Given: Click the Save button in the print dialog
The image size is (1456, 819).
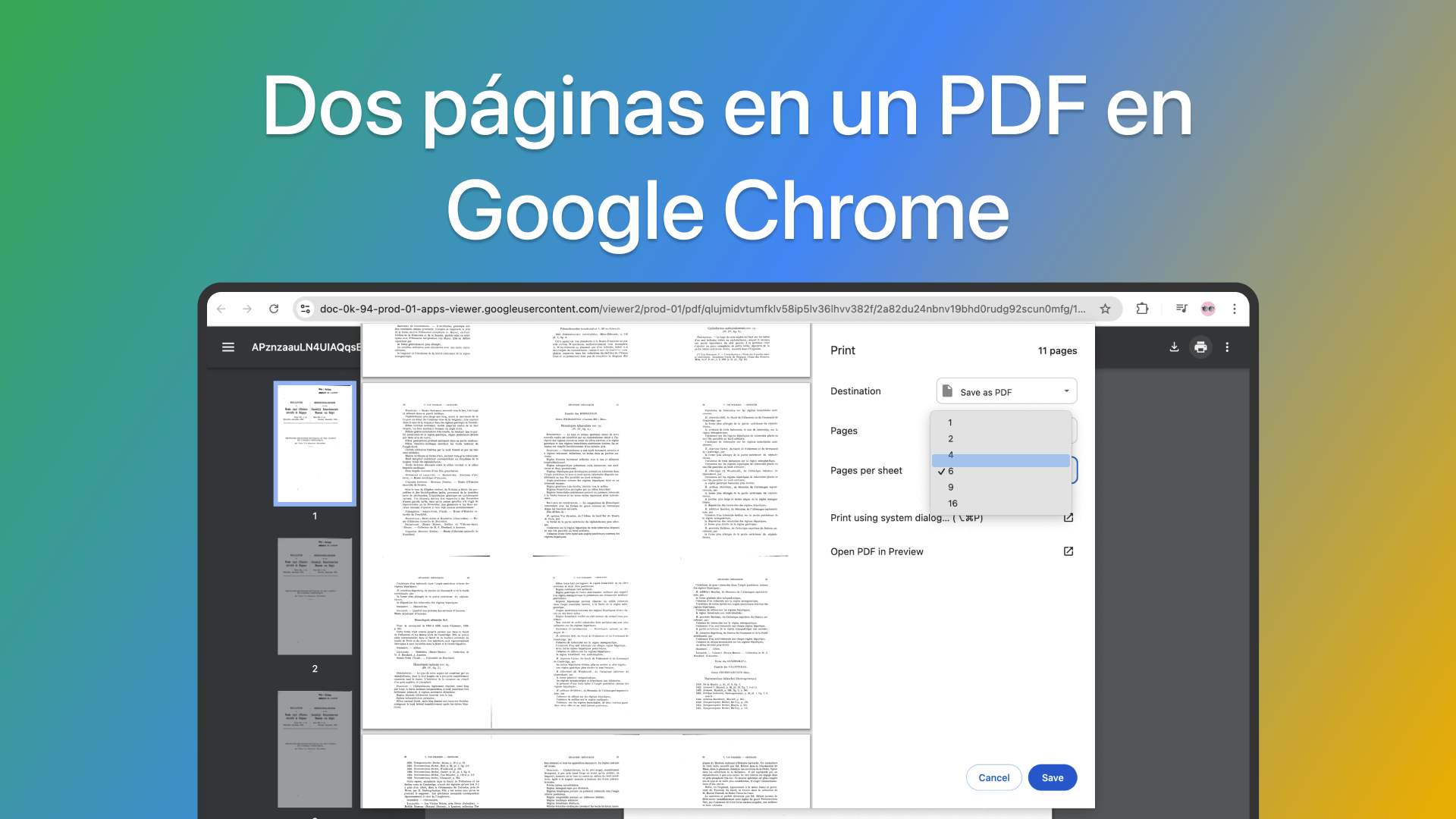Looking at the screenshot, I should tap(1053, 777).
